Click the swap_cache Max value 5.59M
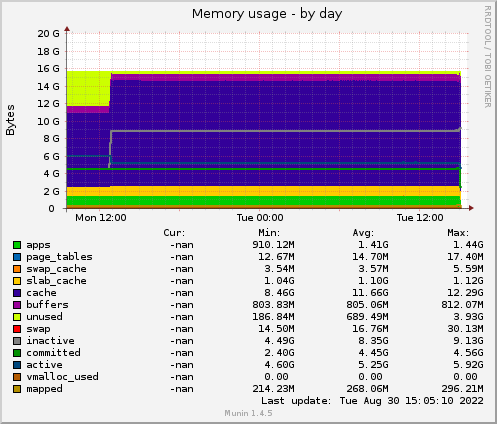This screenshot has width=497, height=424. coord(468,269)
